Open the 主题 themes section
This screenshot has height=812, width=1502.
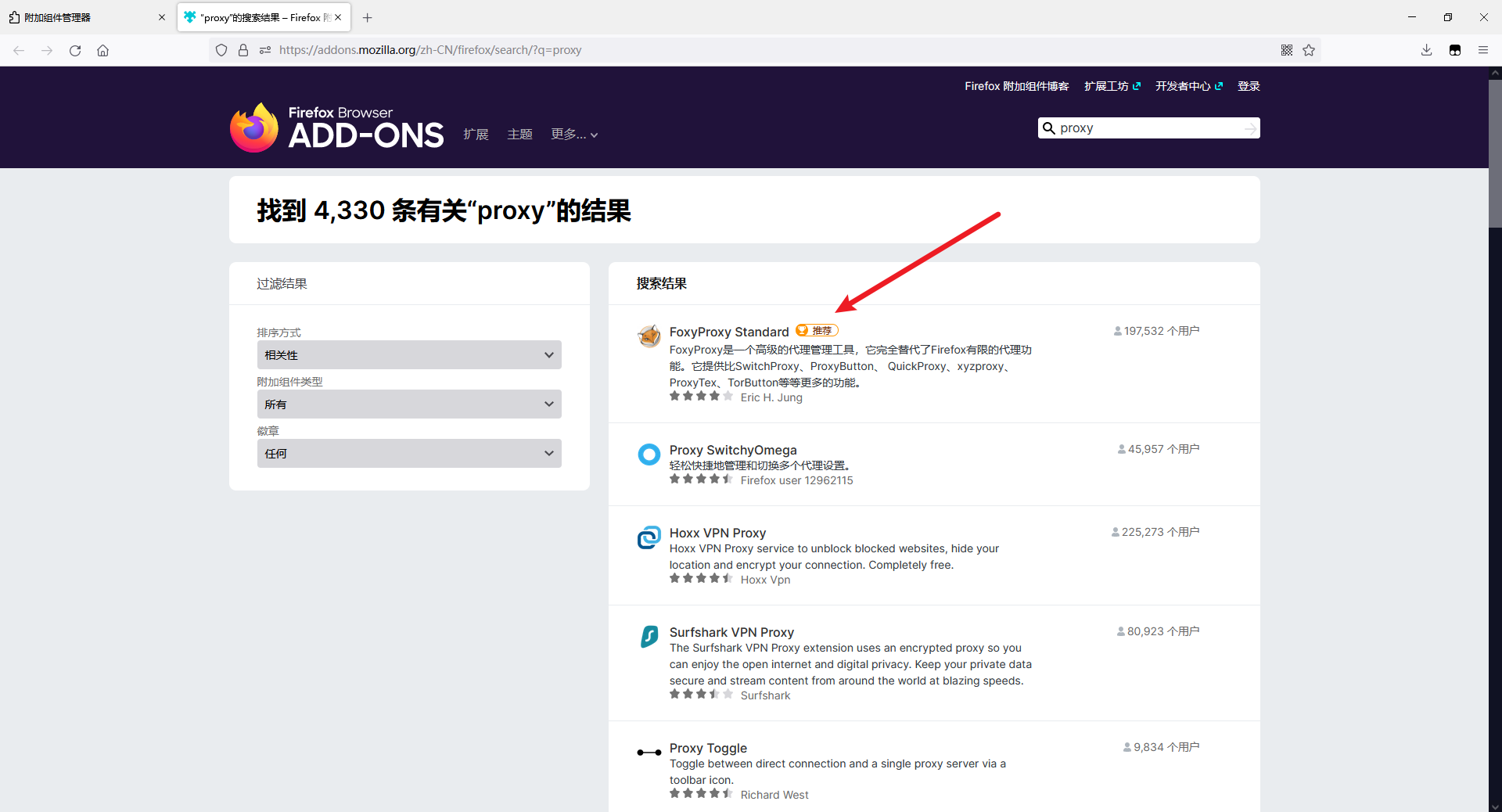(519, 135)
